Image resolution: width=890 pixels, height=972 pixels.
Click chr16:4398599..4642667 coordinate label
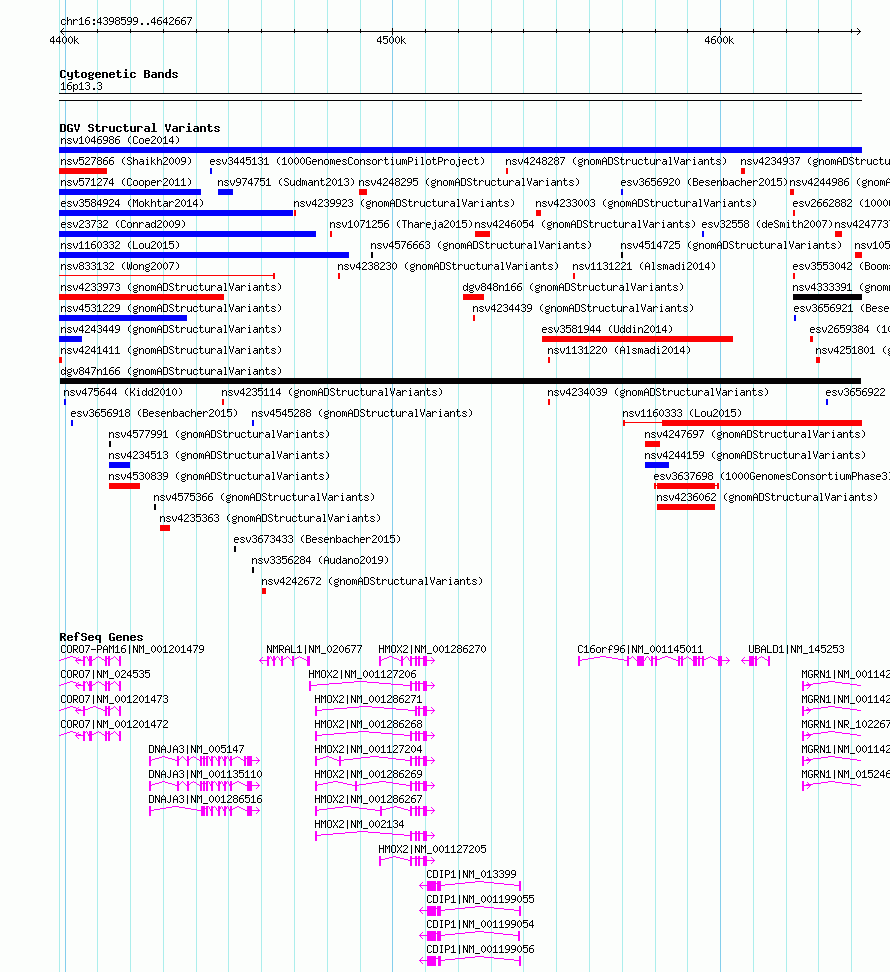coord(126,21)
